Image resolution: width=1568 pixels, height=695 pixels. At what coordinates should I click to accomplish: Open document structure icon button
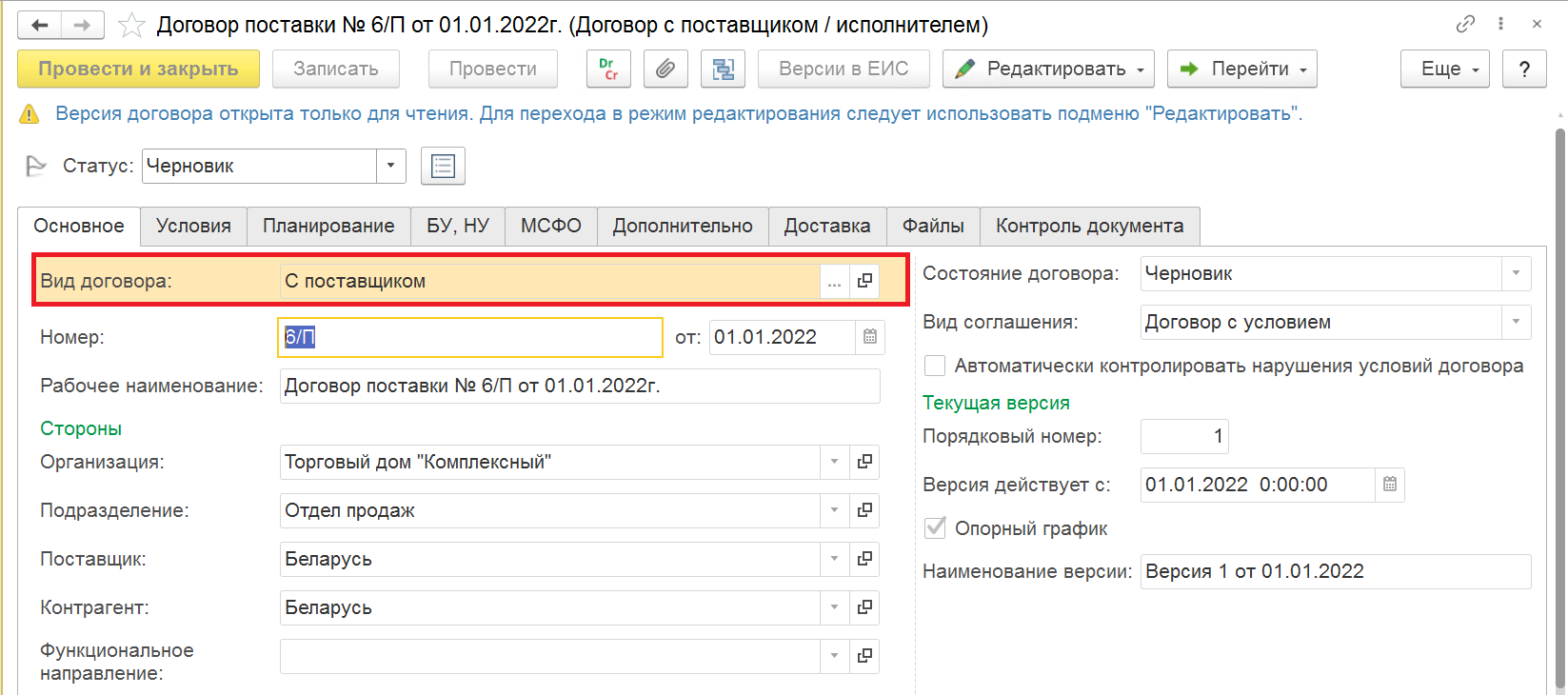[x=723, y=69]
